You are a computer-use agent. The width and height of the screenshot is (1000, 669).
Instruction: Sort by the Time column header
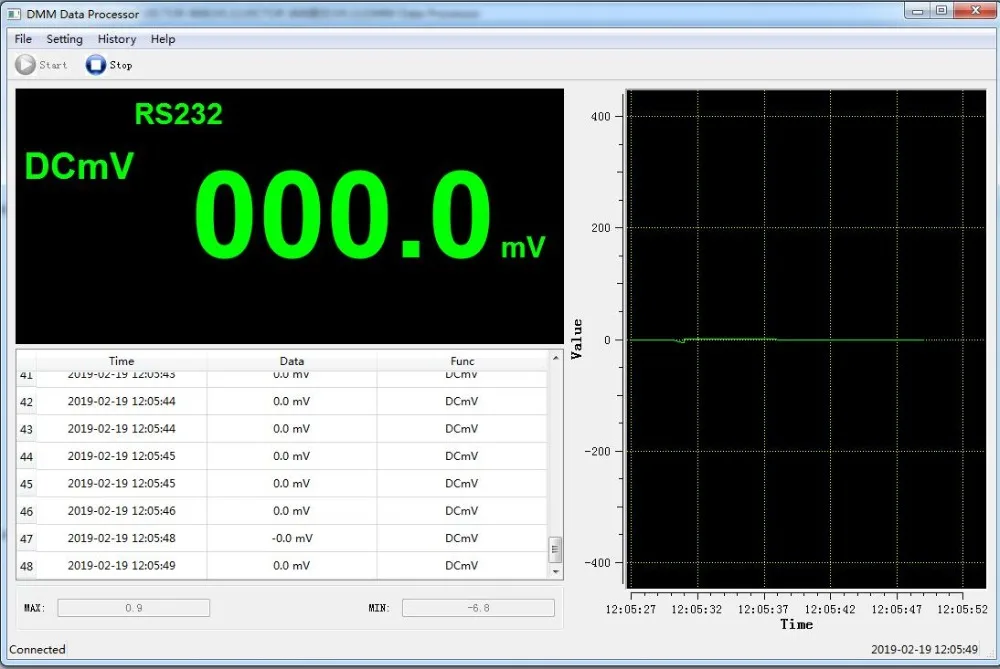pos(121,361)
